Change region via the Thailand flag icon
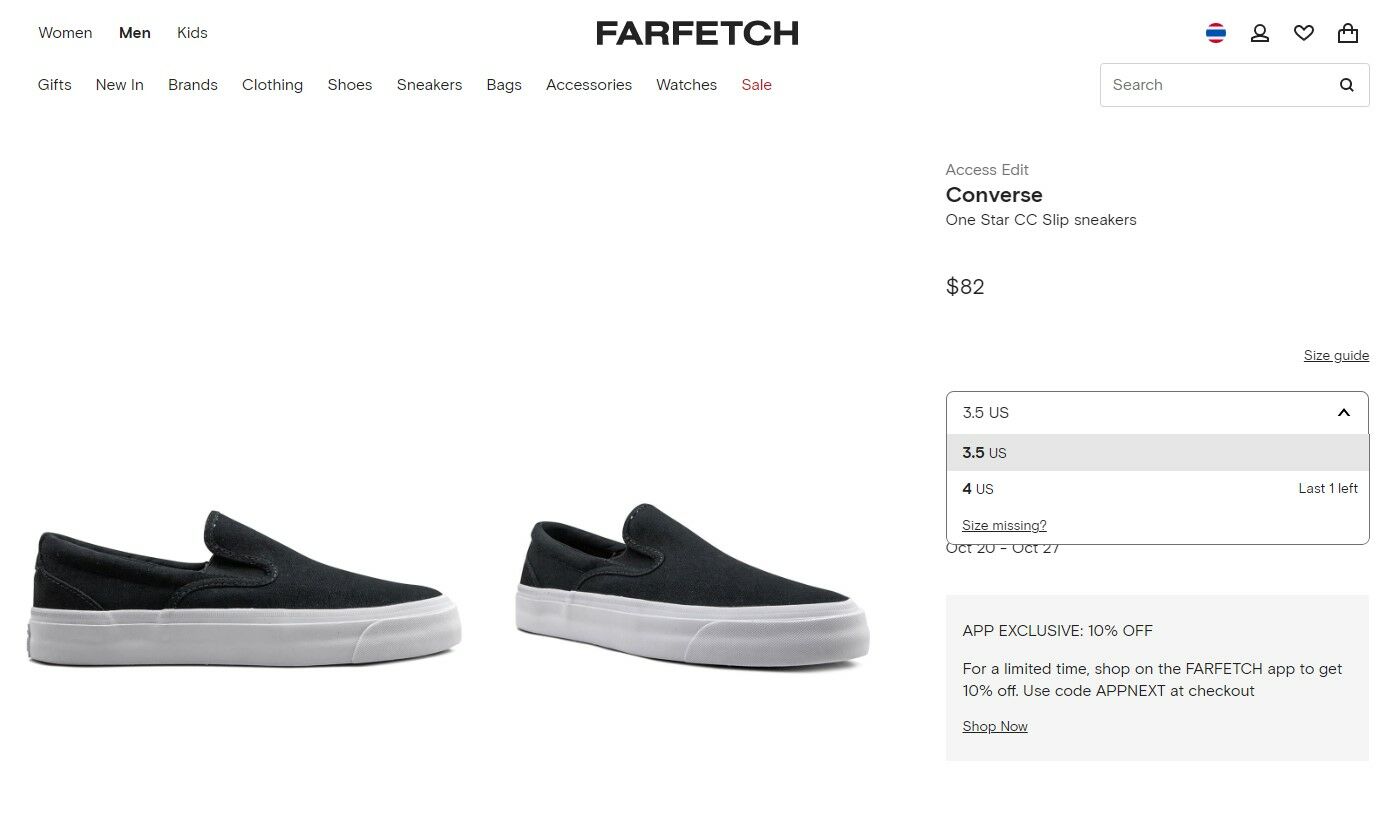Image resolution: width=1392 pixels, height=817 pixels. [1215, 31]
